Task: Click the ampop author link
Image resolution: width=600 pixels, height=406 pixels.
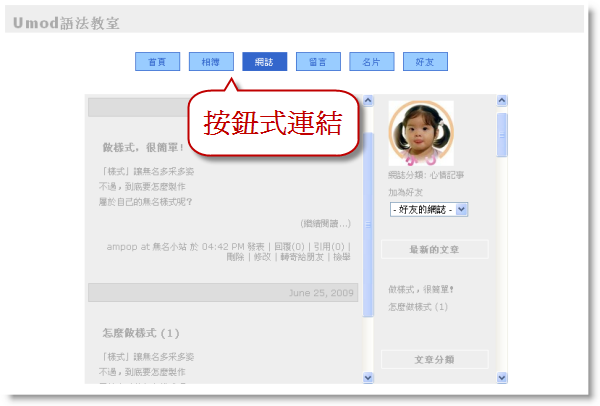Action: [122, 247]
